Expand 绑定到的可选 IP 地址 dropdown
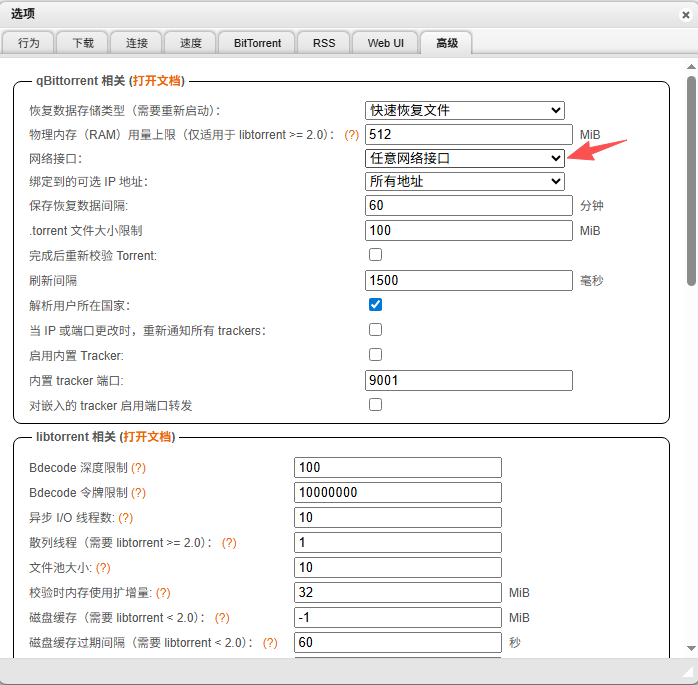This screenshot has width=698, height=685. pyautogui.click(x=464, y=182)
